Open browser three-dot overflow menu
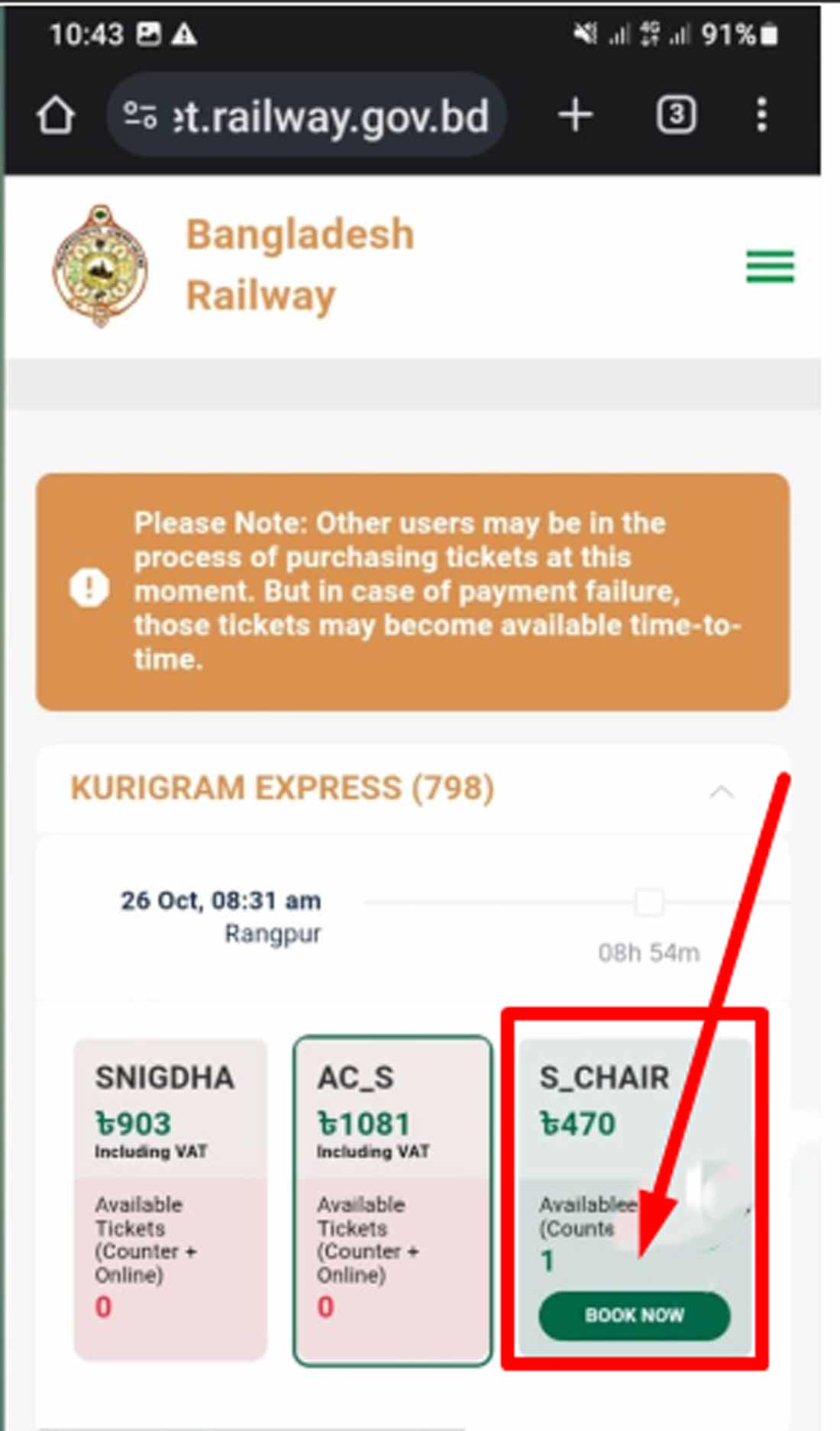840x1431 pixels. click(761, 116)
